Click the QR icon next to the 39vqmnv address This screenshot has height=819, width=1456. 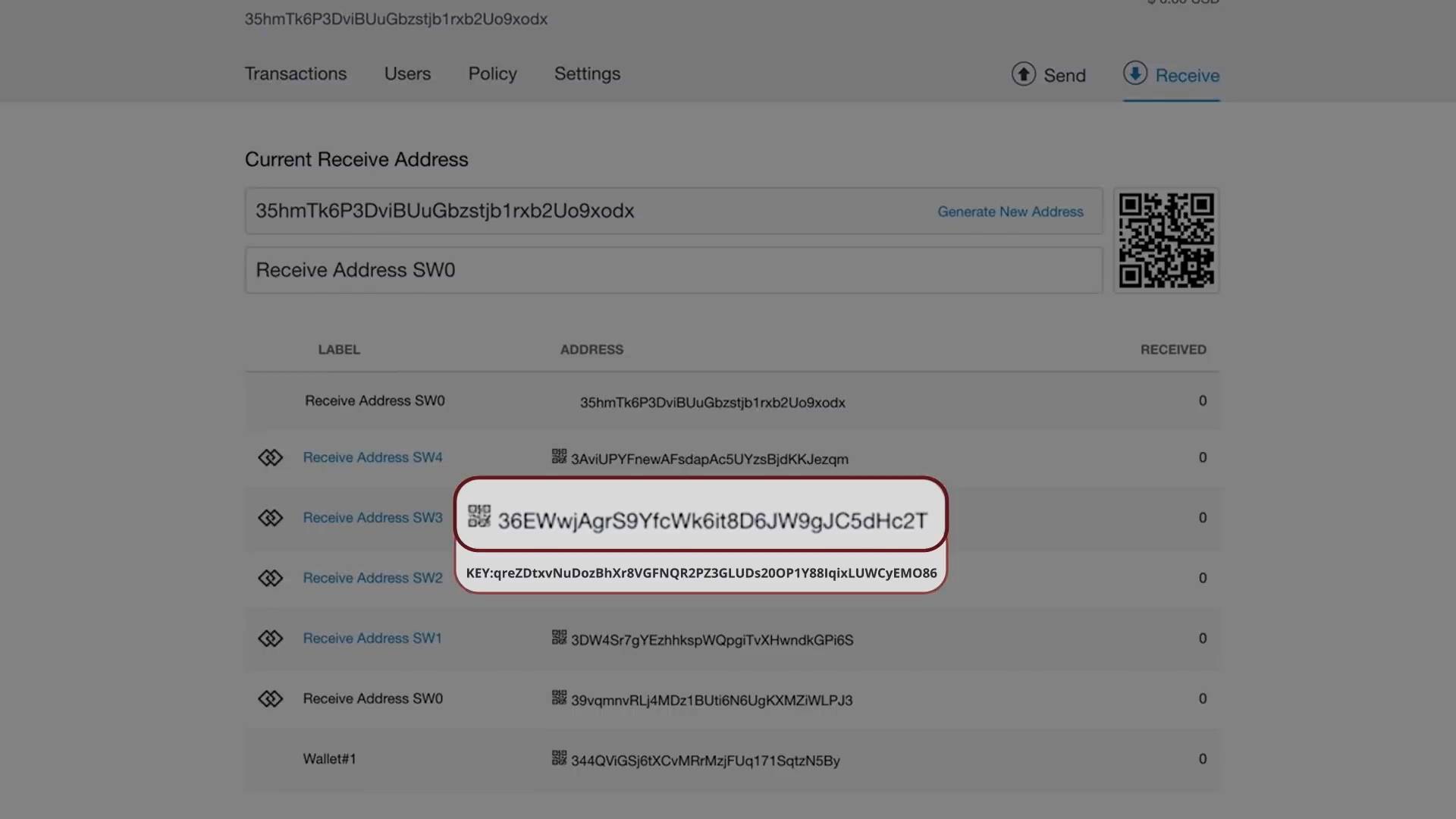coord(559,698)
